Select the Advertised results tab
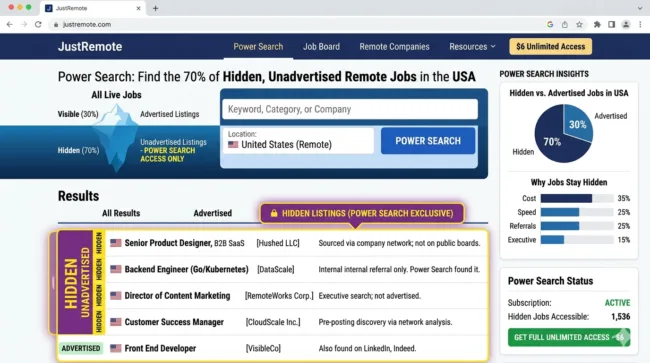The image size is (650, 363). click(x=213, y=213)
